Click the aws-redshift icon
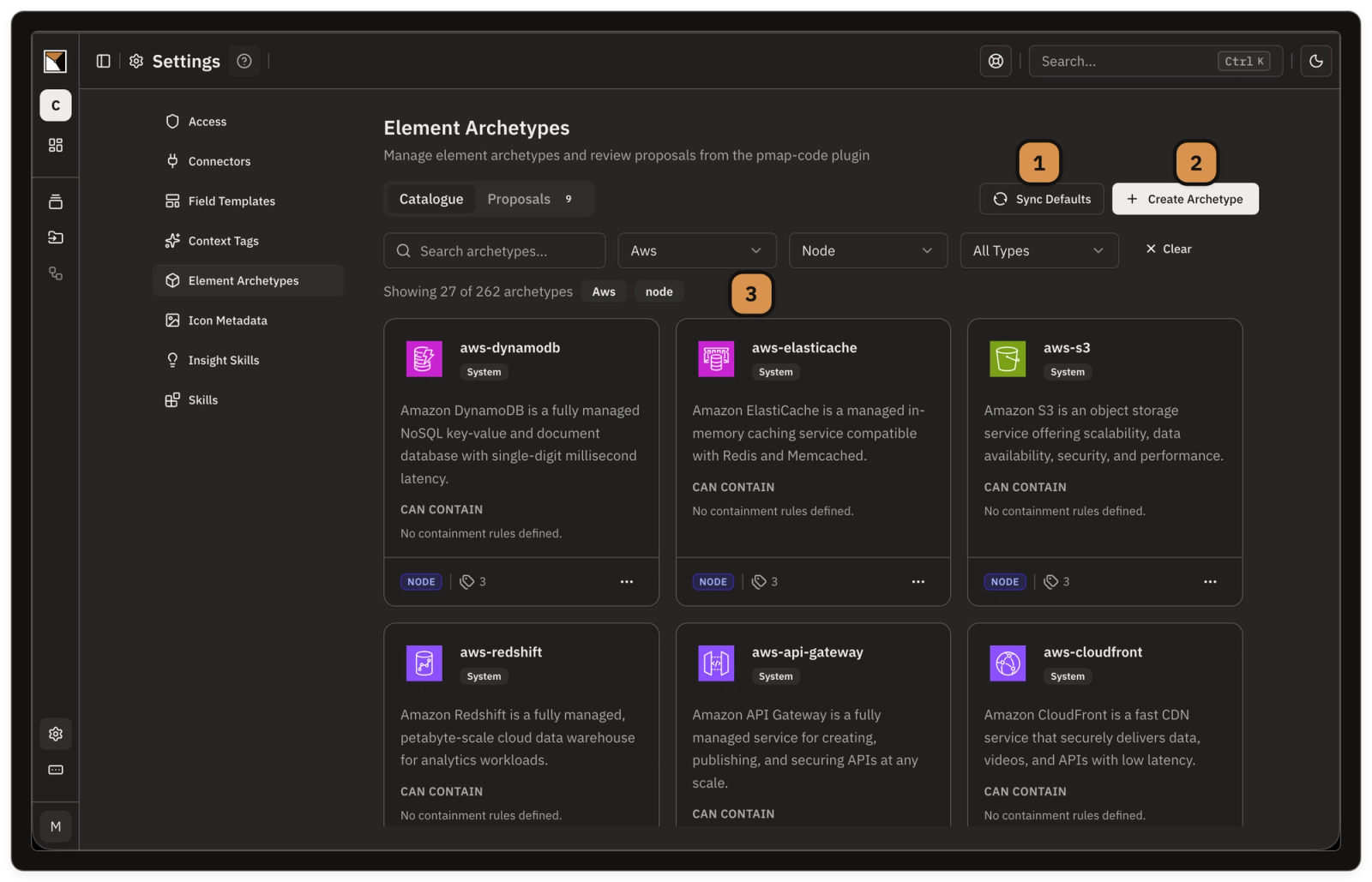 424,663
